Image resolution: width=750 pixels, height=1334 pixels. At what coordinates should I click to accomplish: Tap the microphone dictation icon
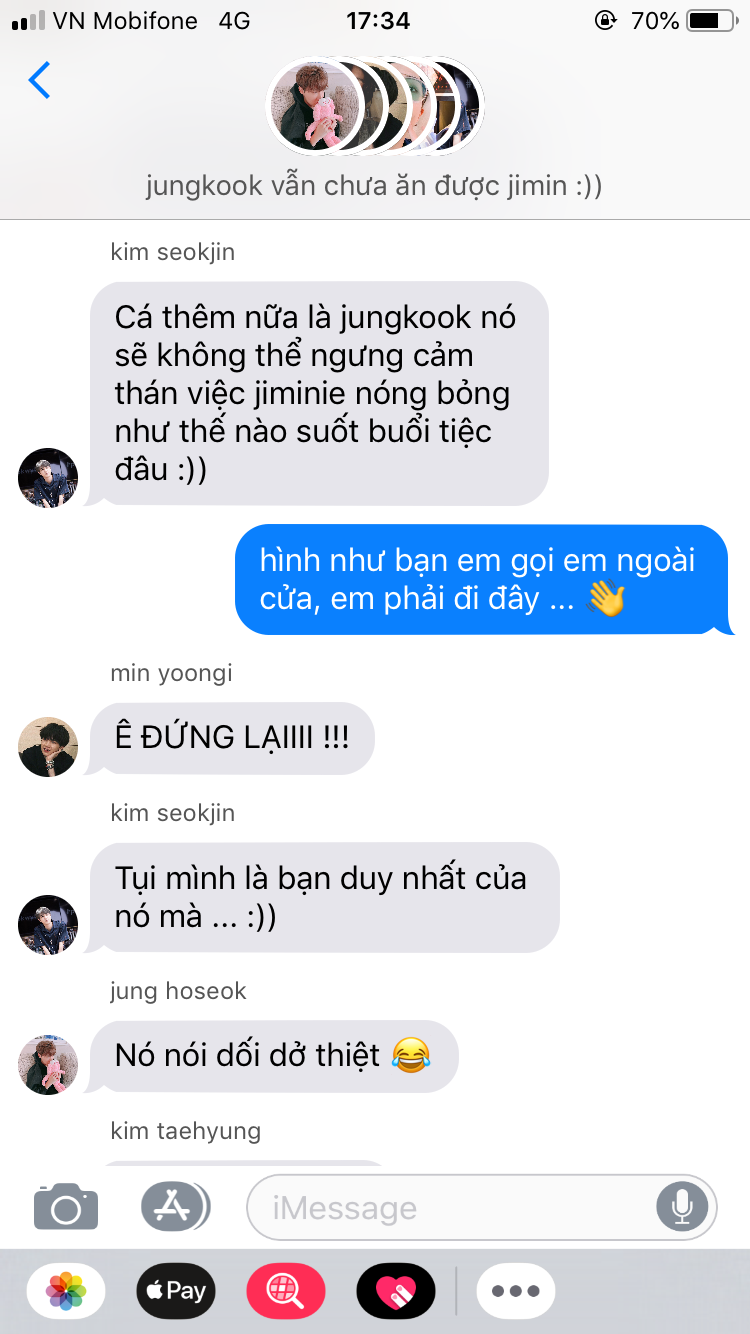coord(682,1207)
